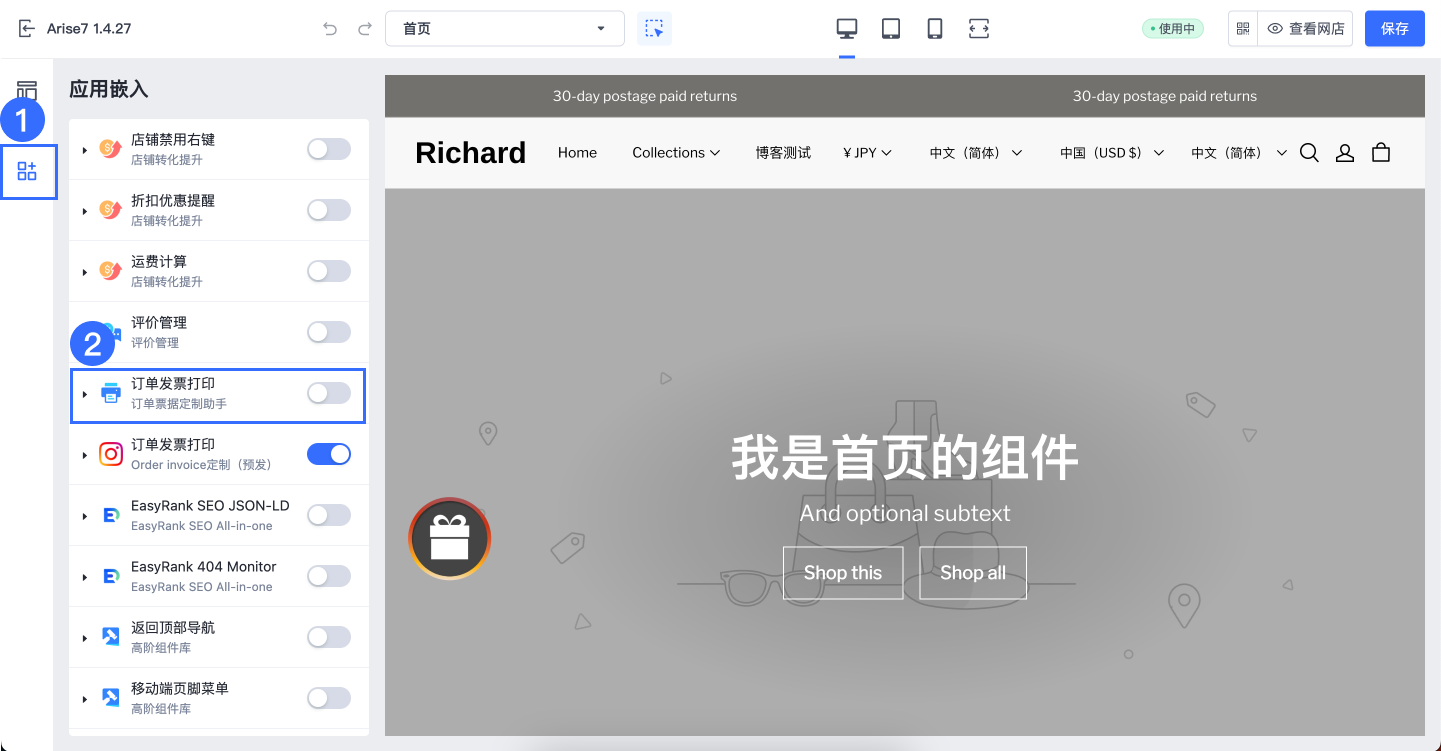Click the Instagram-style icon of Order invoice定制
Image resolution: width=1441 pixels, height=751 pixels.
tap(110, 455)
